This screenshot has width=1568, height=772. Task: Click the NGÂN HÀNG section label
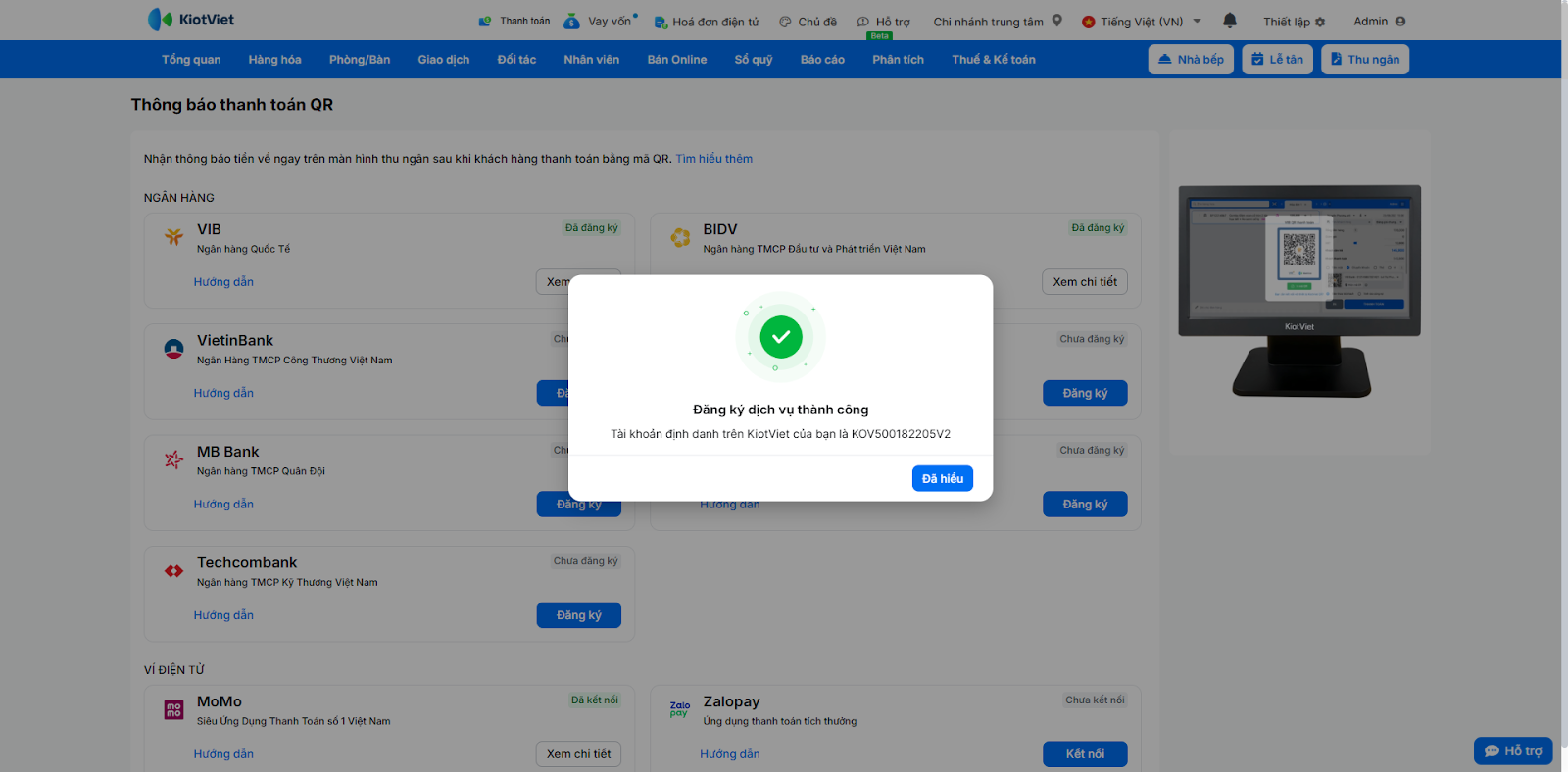(179, 198)
